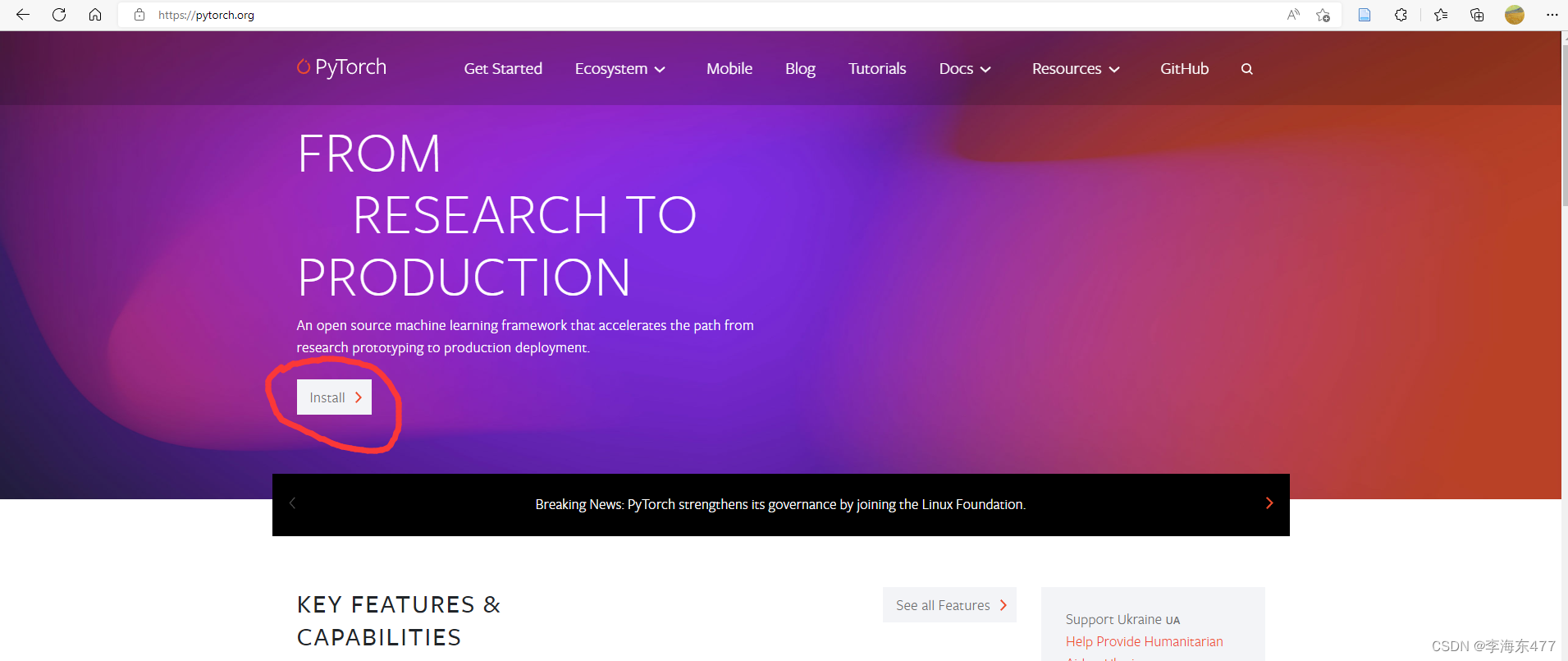1568x661 pixels.
Task: Click 'KEY FEATURES & CAPABILITIES' heading
Action: click(399, 621)
